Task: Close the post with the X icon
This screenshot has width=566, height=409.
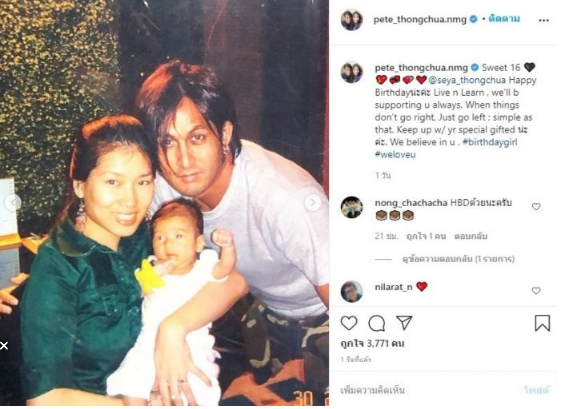Action: click(x=4, y=346)
